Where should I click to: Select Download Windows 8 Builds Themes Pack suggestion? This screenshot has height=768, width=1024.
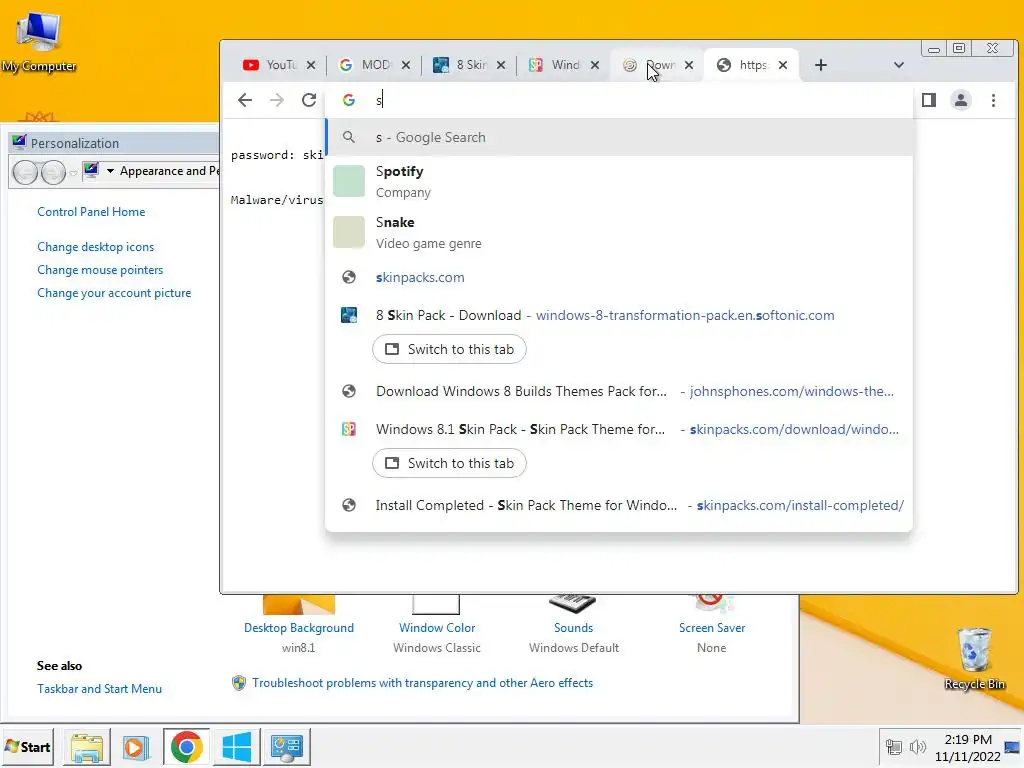click(x=619, y=391)
